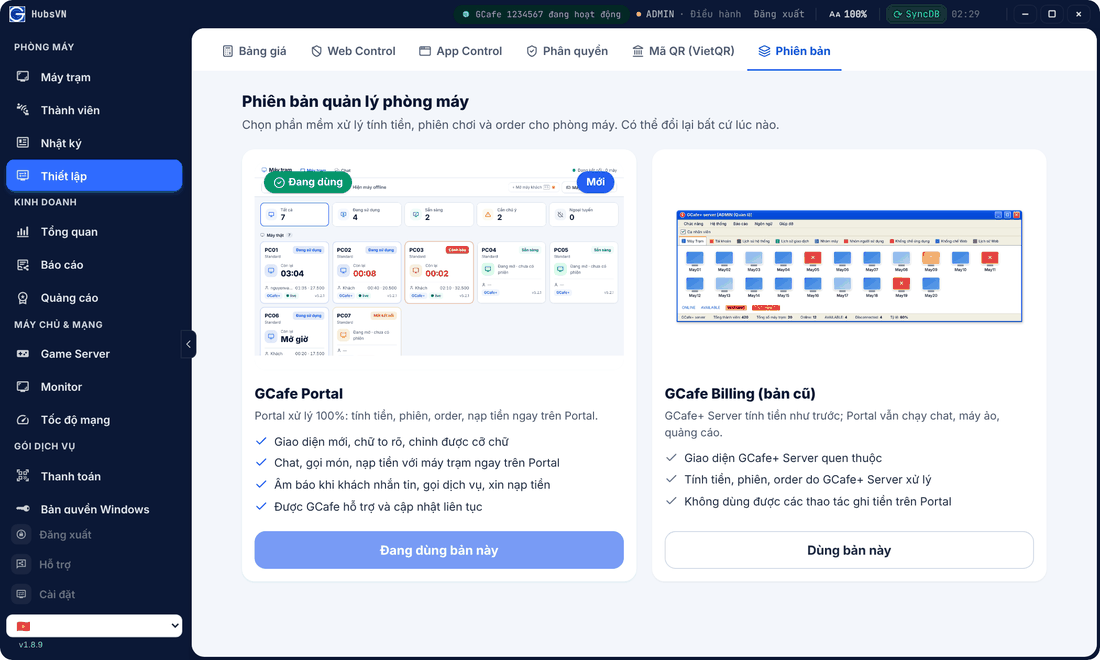Viewport: 1100px width, 660px height.
Task: Click the Tổng quan chart icon
Action: [23, 231]
